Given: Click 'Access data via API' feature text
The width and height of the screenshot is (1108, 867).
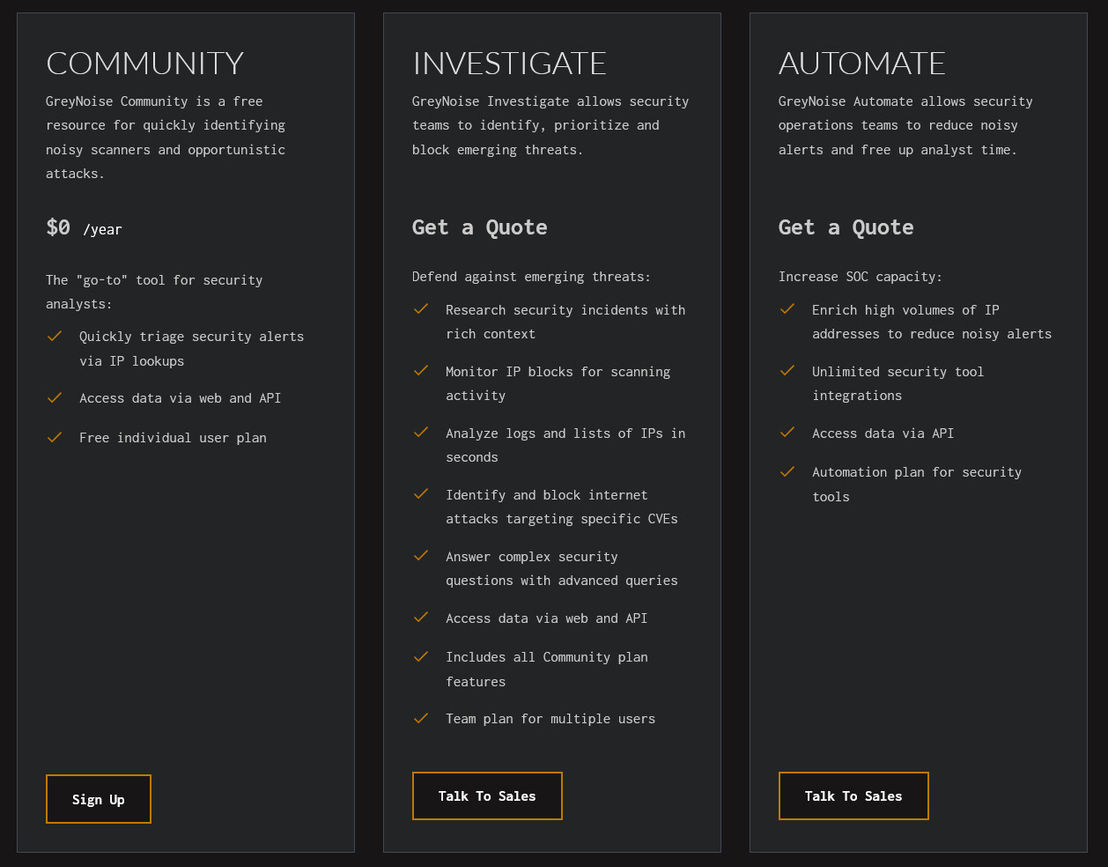Looking at the screenshot, I should (x=883, y=433).
